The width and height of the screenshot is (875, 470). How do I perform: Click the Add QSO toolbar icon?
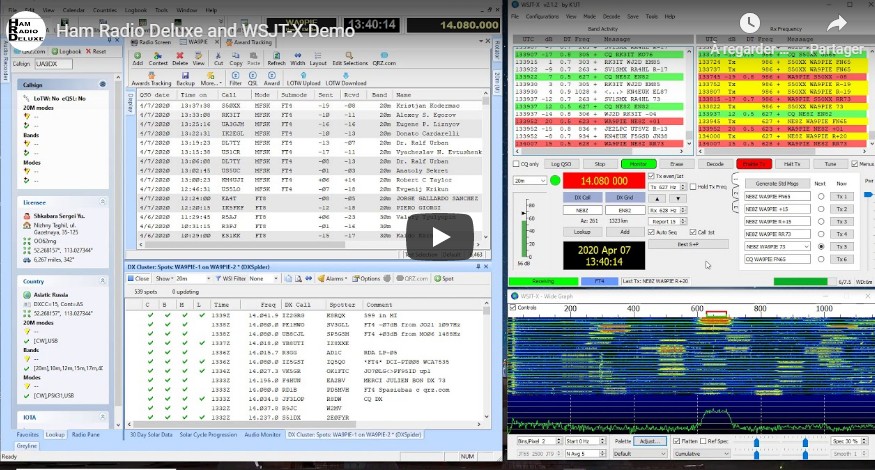click(x=138, y=59)
